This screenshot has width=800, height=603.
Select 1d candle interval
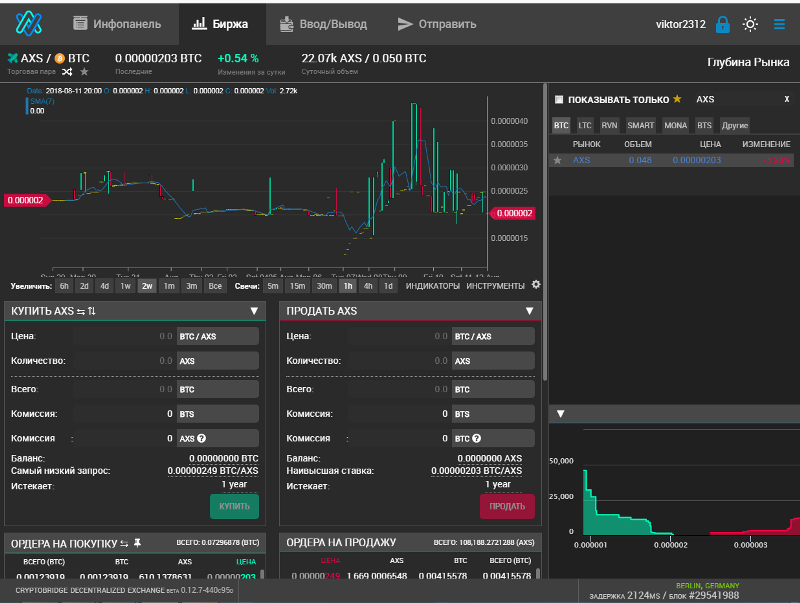click(x=388, y=286)
